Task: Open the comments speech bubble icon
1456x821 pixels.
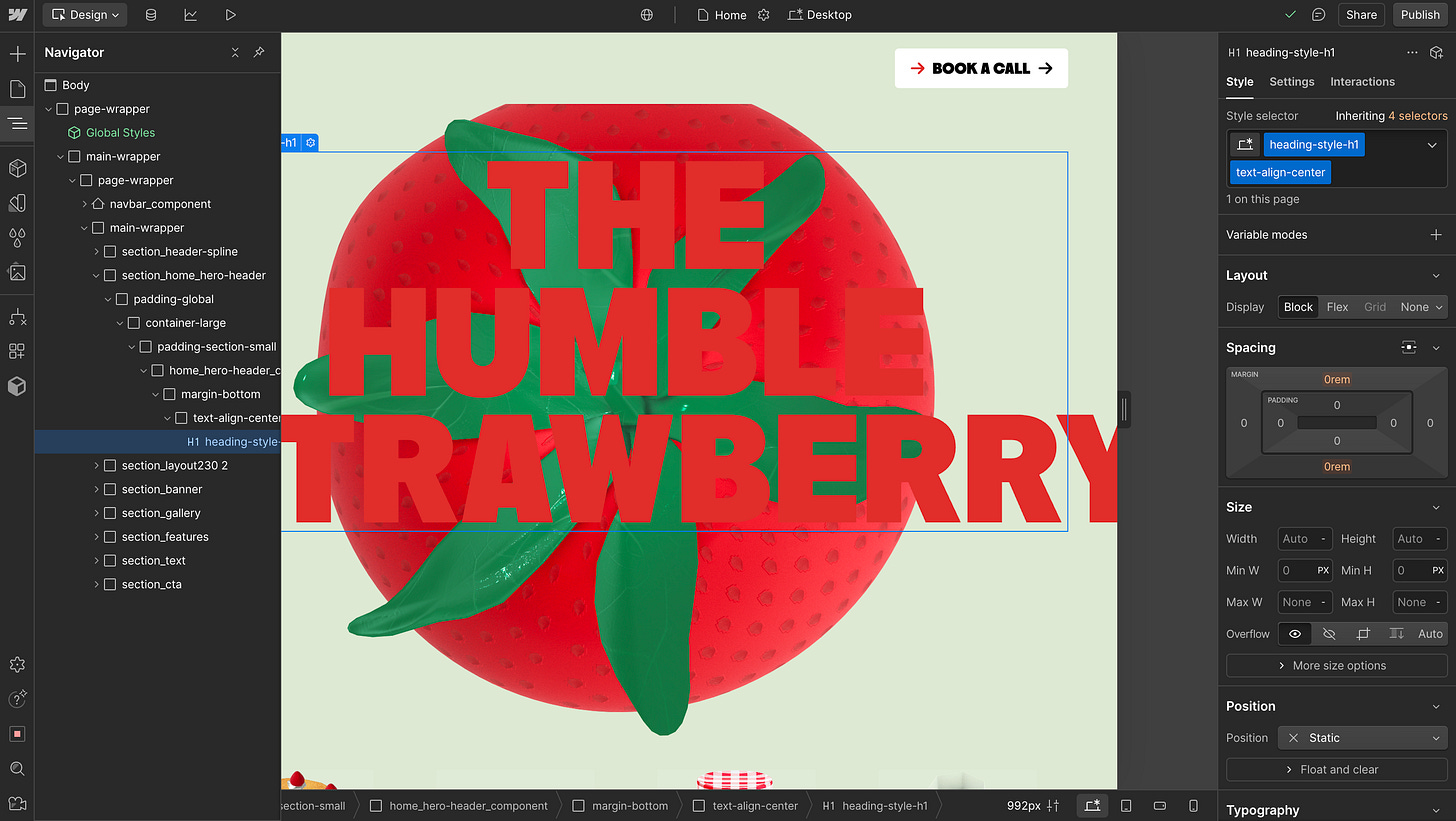Action: [x=1319, y=15]
